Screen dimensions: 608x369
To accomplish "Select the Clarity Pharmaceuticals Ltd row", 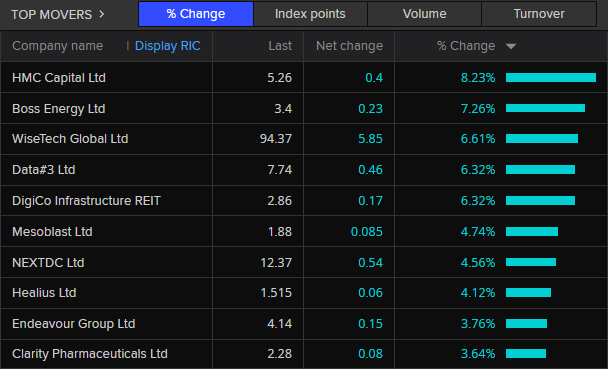I will coord(304,354).
